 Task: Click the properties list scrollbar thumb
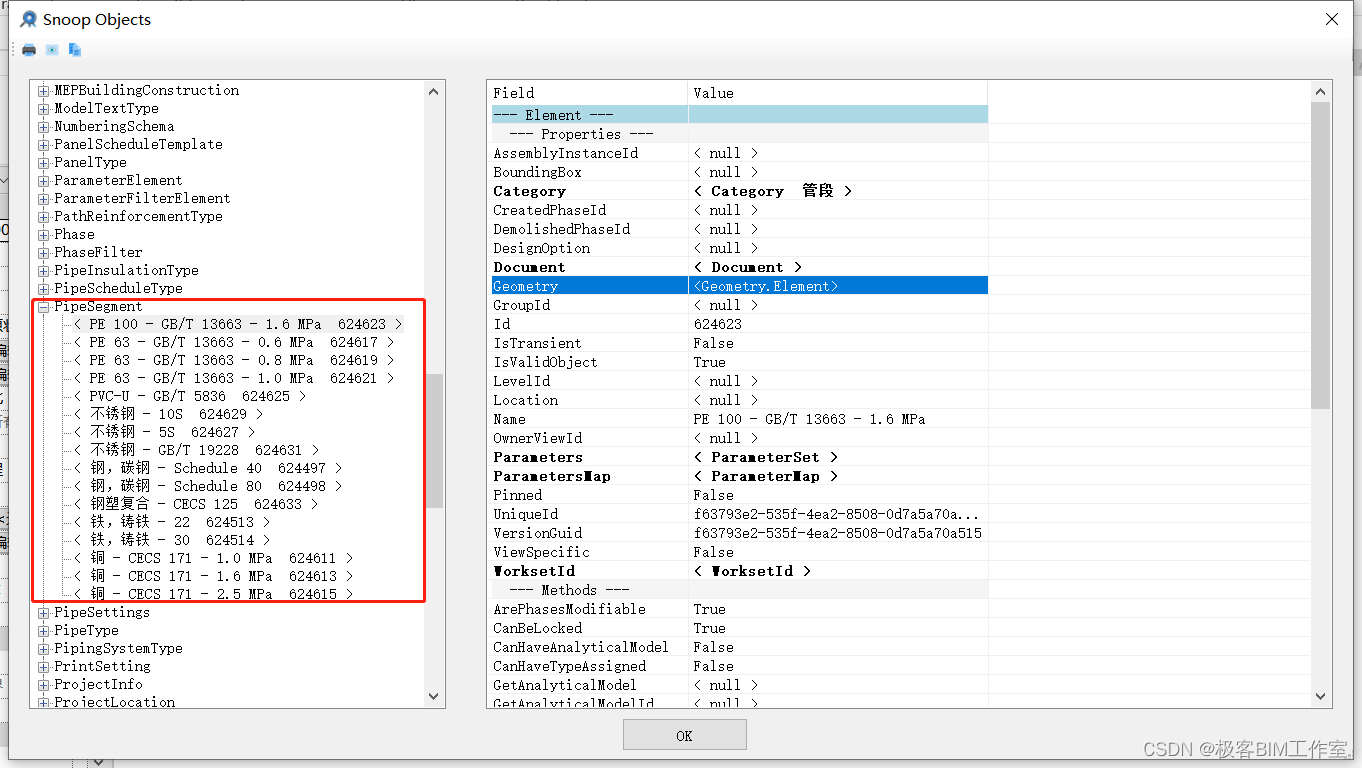(1321, 255)
